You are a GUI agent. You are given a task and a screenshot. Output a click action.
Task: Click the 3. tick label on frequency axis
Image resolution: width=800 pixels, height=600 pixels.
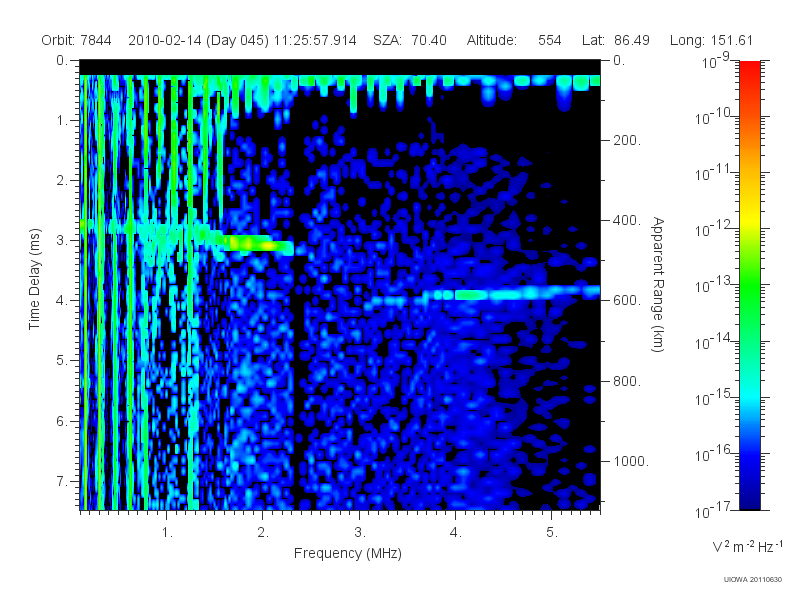coord(360,533)
